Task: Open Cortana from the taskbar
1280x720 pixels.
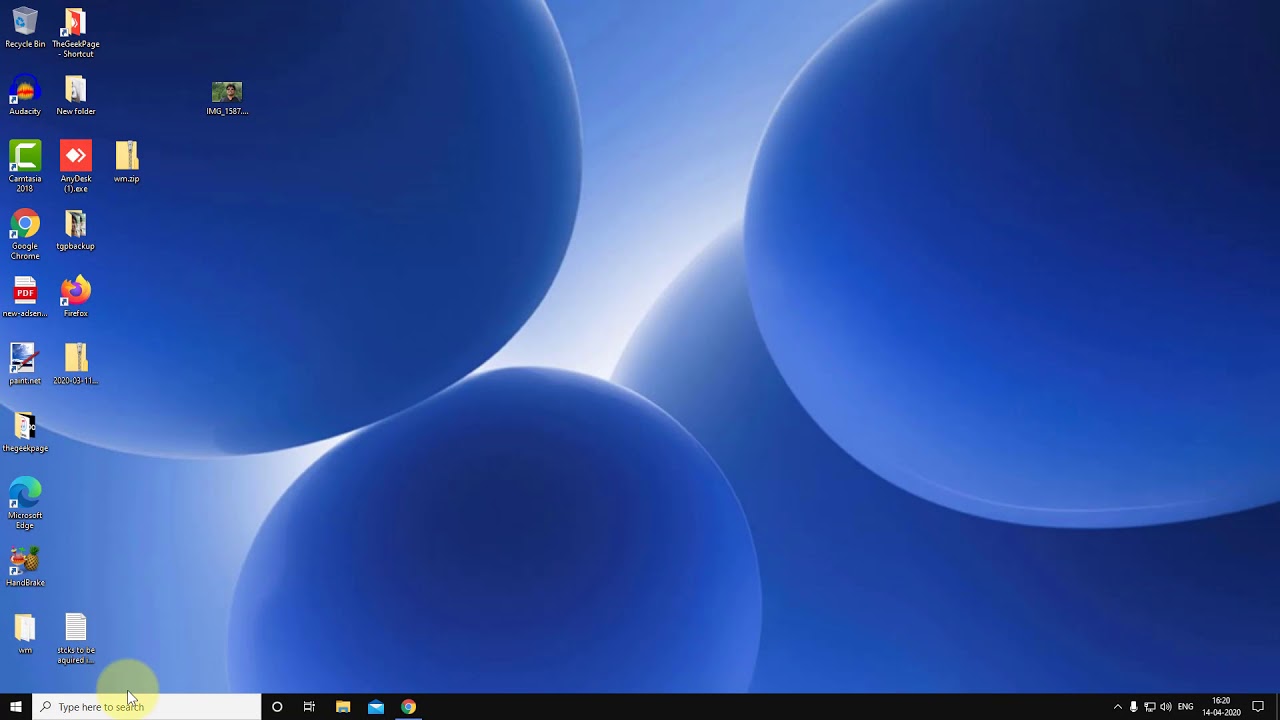Action: click(277, 707)
